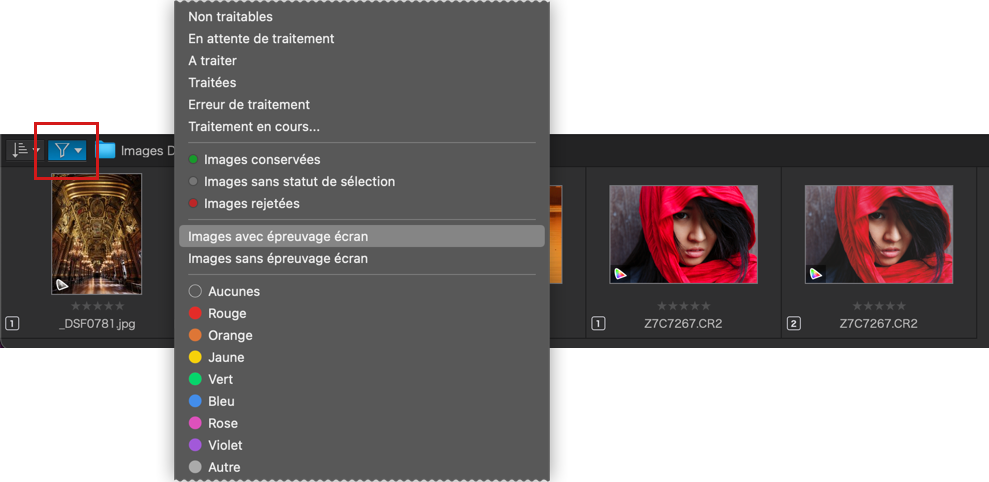
Task: Select 'A traiter' filter entry
Action: (x=361, y=61)
